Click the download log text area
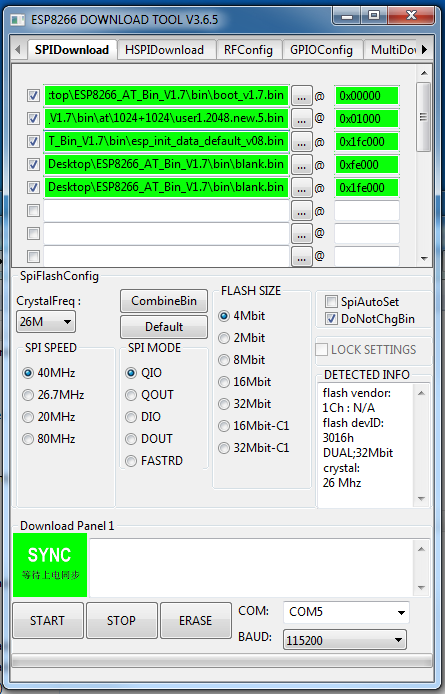The height and width of the screenshot is (694, 445). click(252, 568)
